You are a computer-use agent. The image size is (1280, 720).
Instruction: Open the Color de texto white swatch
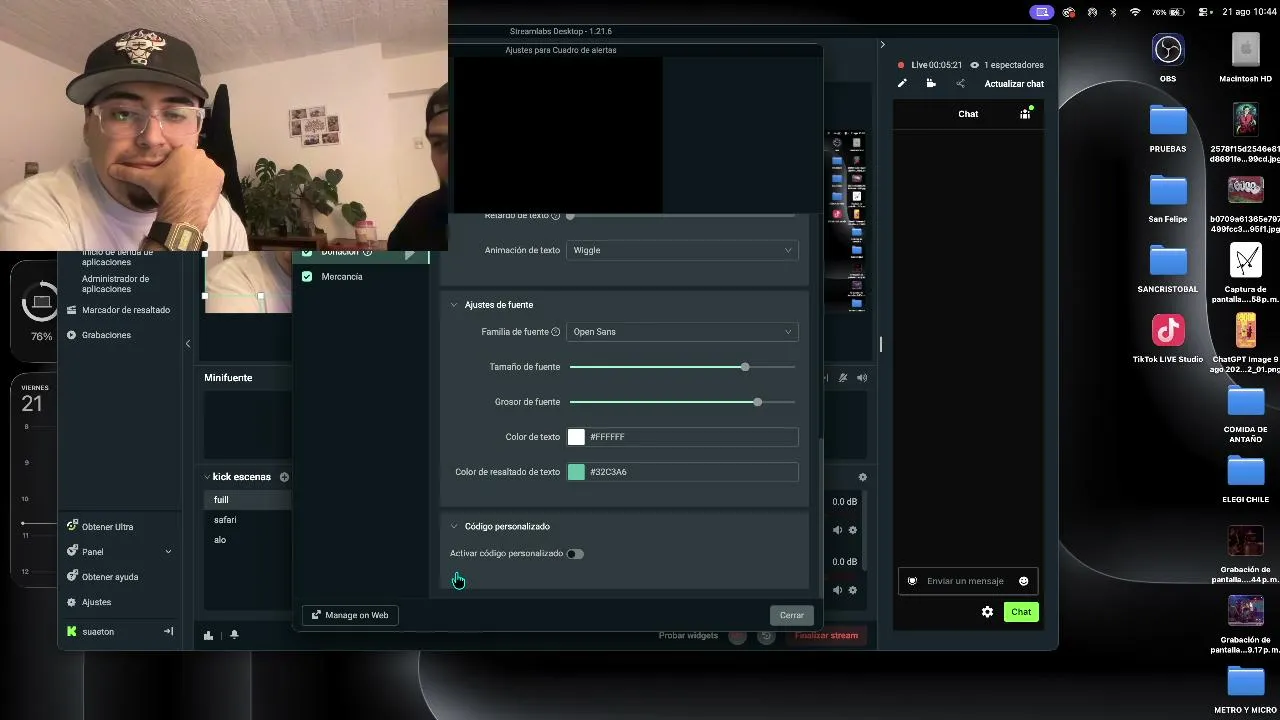[576, 437]
